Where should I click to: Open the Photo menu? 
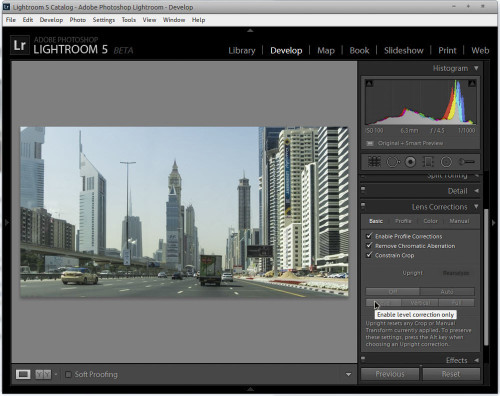point(78,20)
